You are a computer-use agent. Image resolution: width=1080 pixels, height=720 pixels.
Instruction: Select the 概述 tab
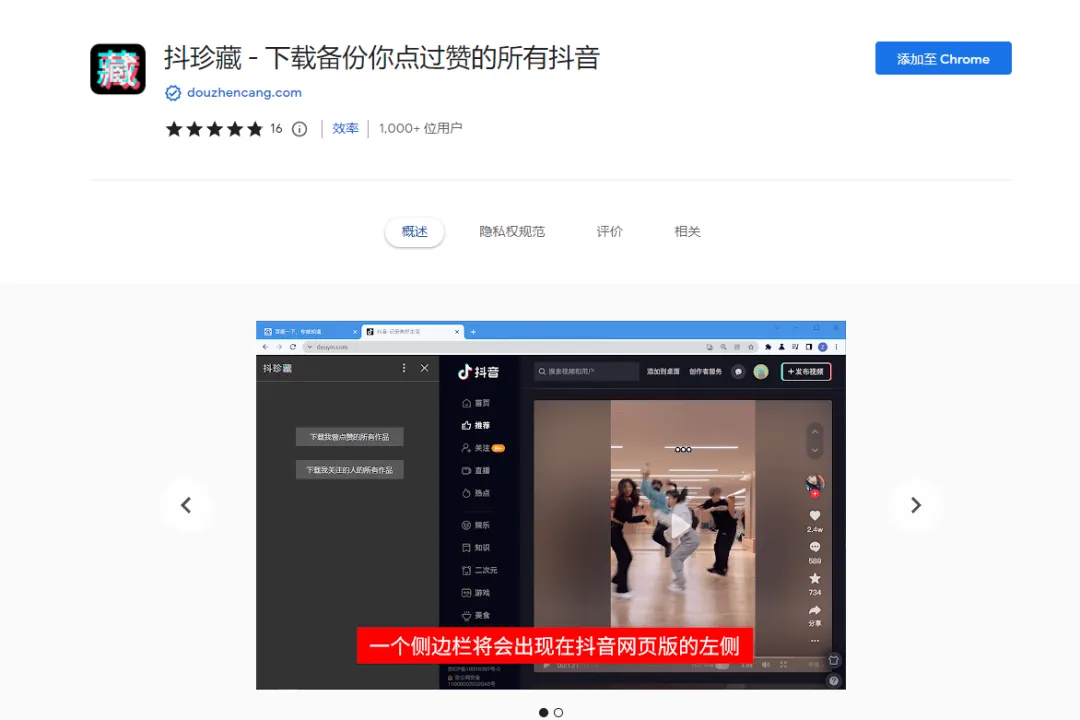click(415, 232)
